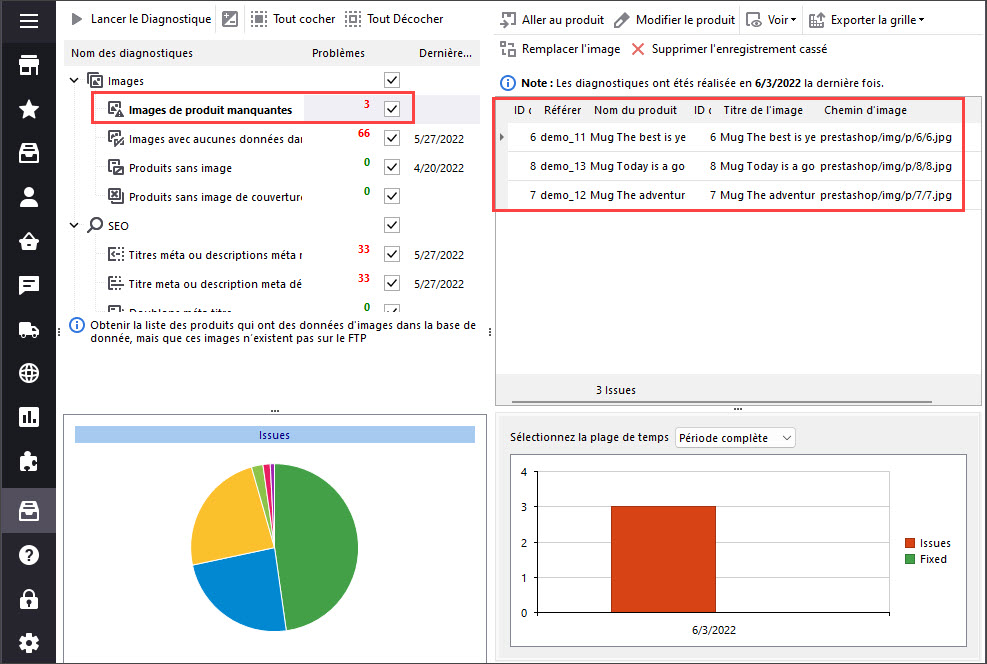This screenshot has height=664, width=987.
Task: Click the Images group icon in tree
Action: coord(94,81)
